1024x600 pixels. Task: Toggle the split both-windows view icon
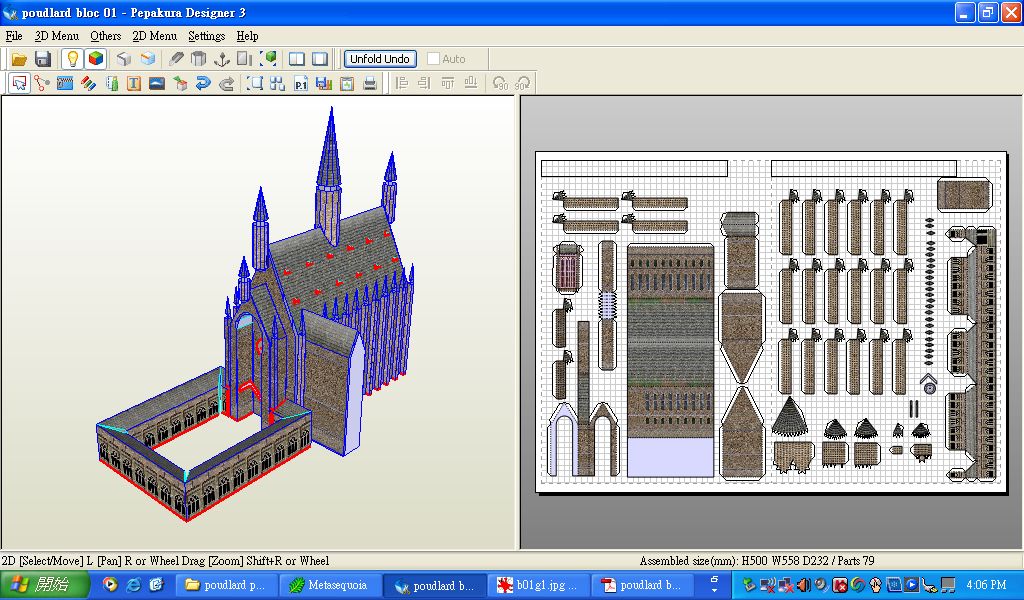pos(296,59)
